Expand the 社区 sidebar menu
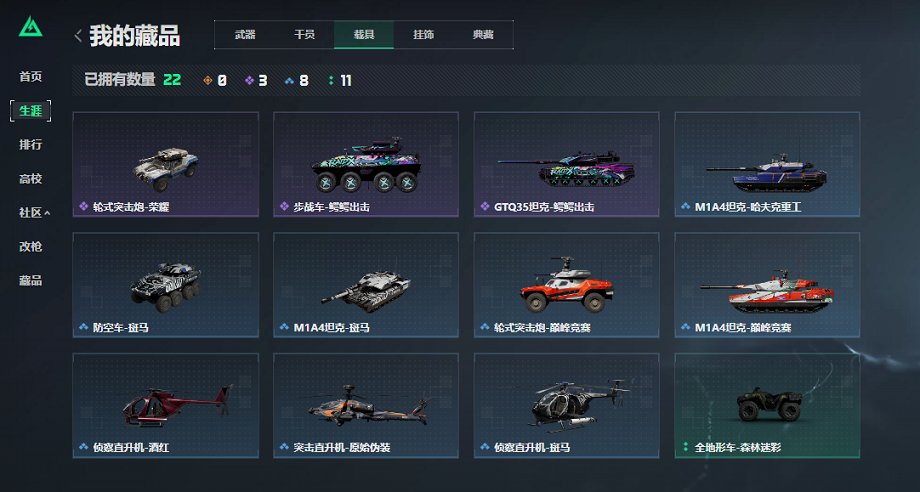 click(34, 213)
